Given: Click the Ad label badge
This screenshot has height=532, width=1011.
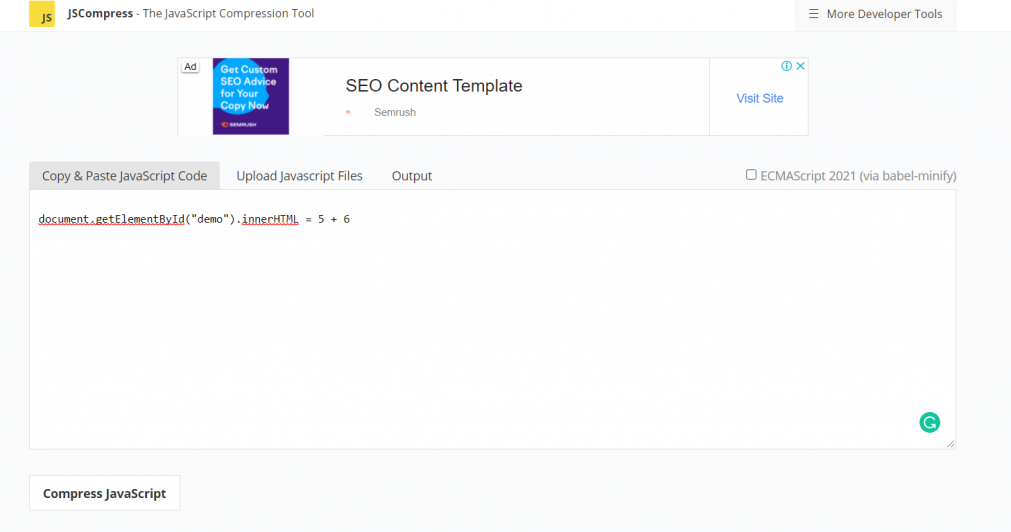Looking at the screenshot, I should pos(190,66).
